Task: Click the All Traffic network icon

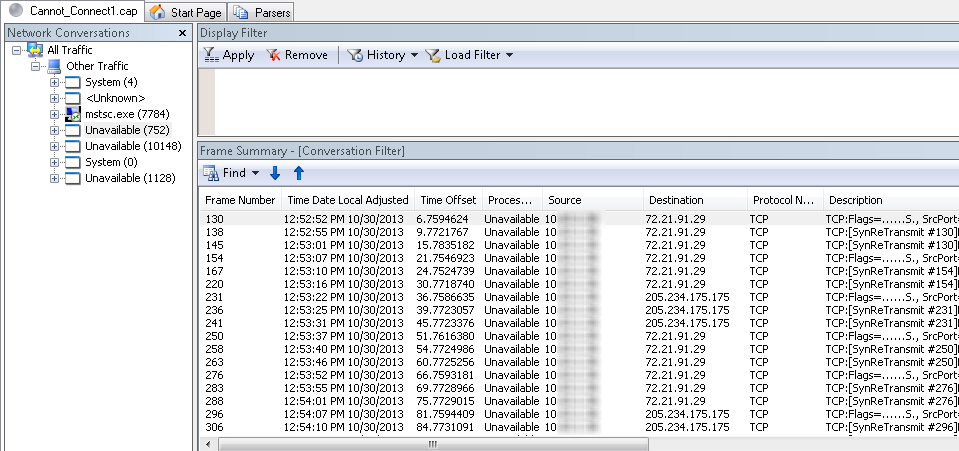Action: (35, 50)
